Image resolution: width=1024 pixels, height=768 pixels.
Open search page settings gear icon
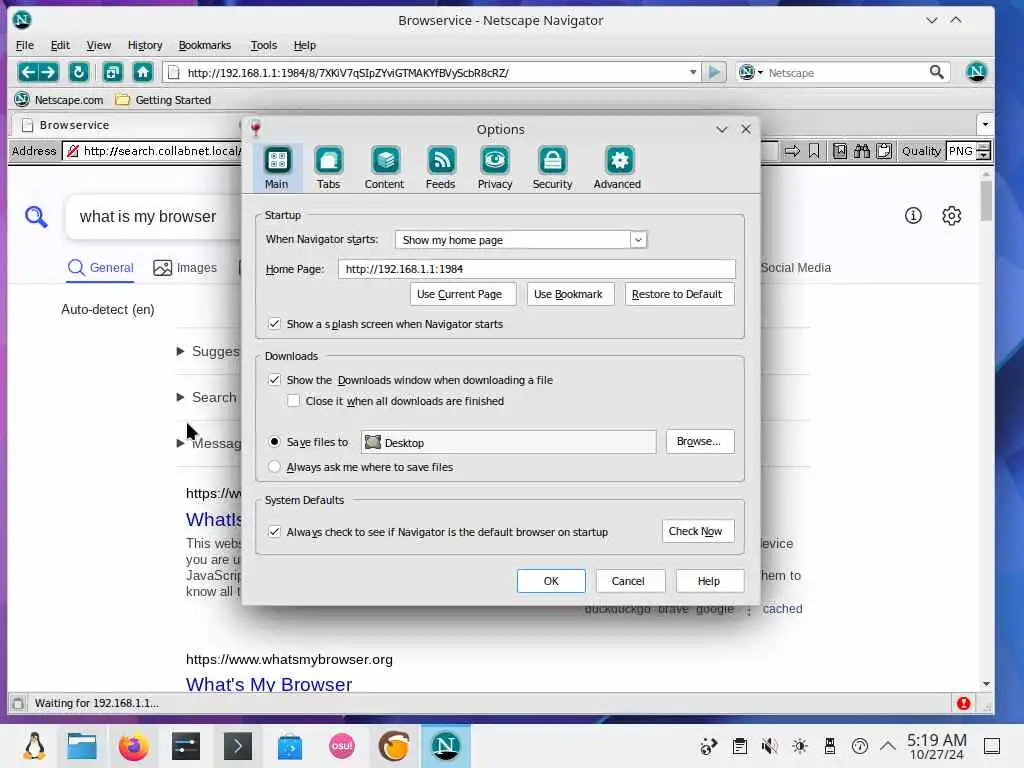(x=952, y=216)
